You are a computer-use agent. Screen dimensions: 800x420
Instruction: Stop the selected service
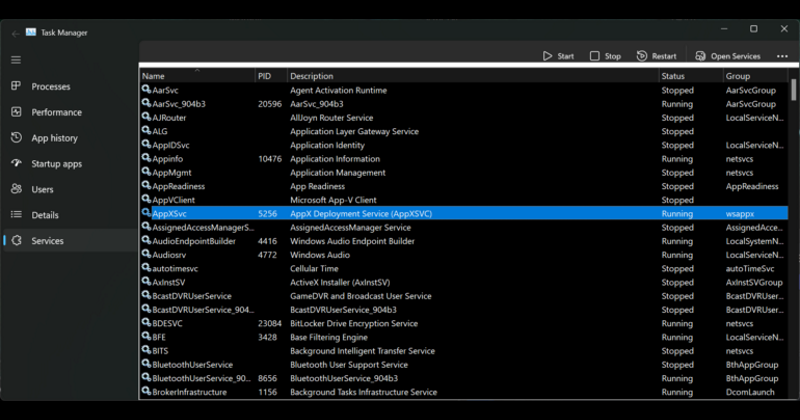(605, 56)
